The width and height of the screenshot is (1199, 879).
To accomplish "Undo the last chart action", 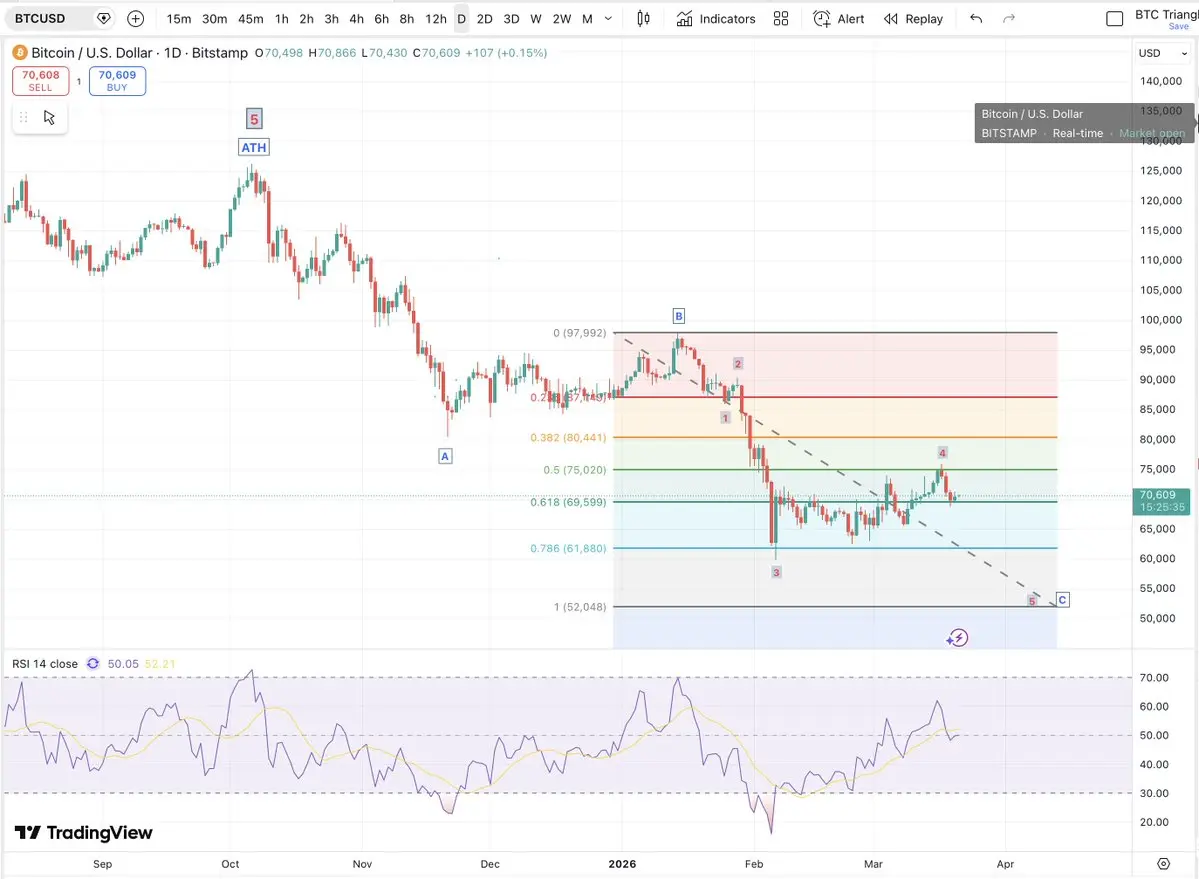I will (976, 18).
